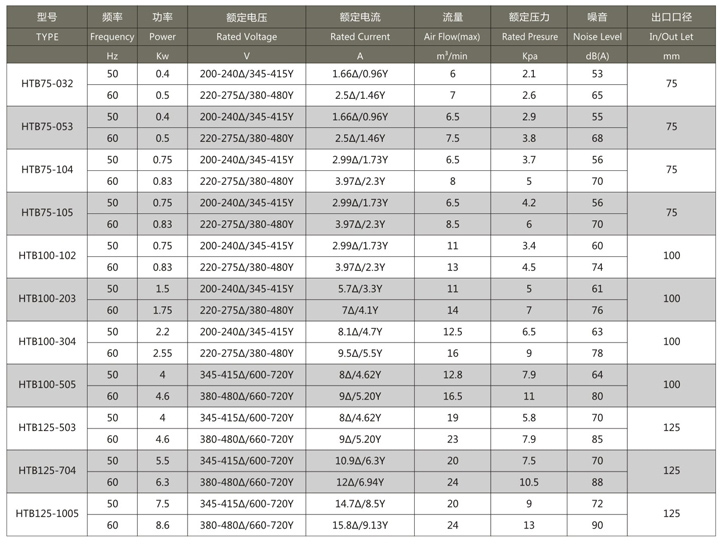Screen dimensions: 720x546
Task: Click the Rated Voltage column header
Action: pos(247,37)
